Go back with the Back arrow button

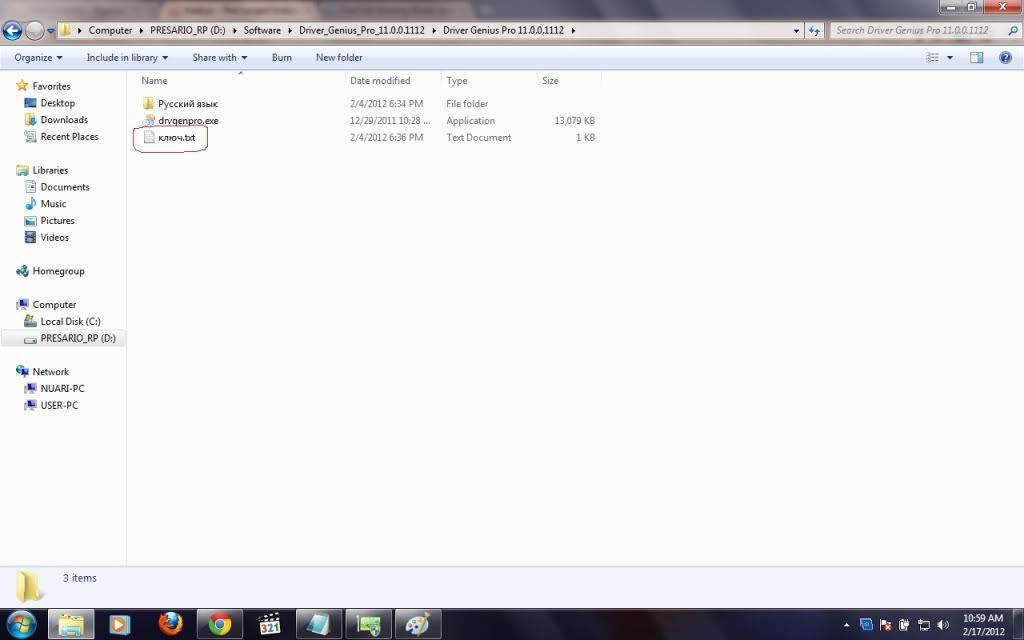pyautogui.click(x=12, y=30)
